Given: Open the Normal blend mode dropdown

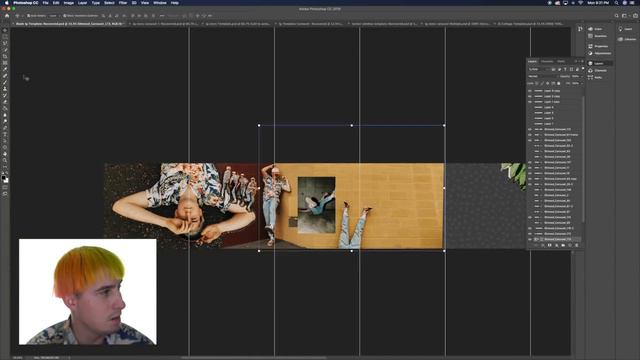Looking at the screenshot, I should (x=543, y=76).
